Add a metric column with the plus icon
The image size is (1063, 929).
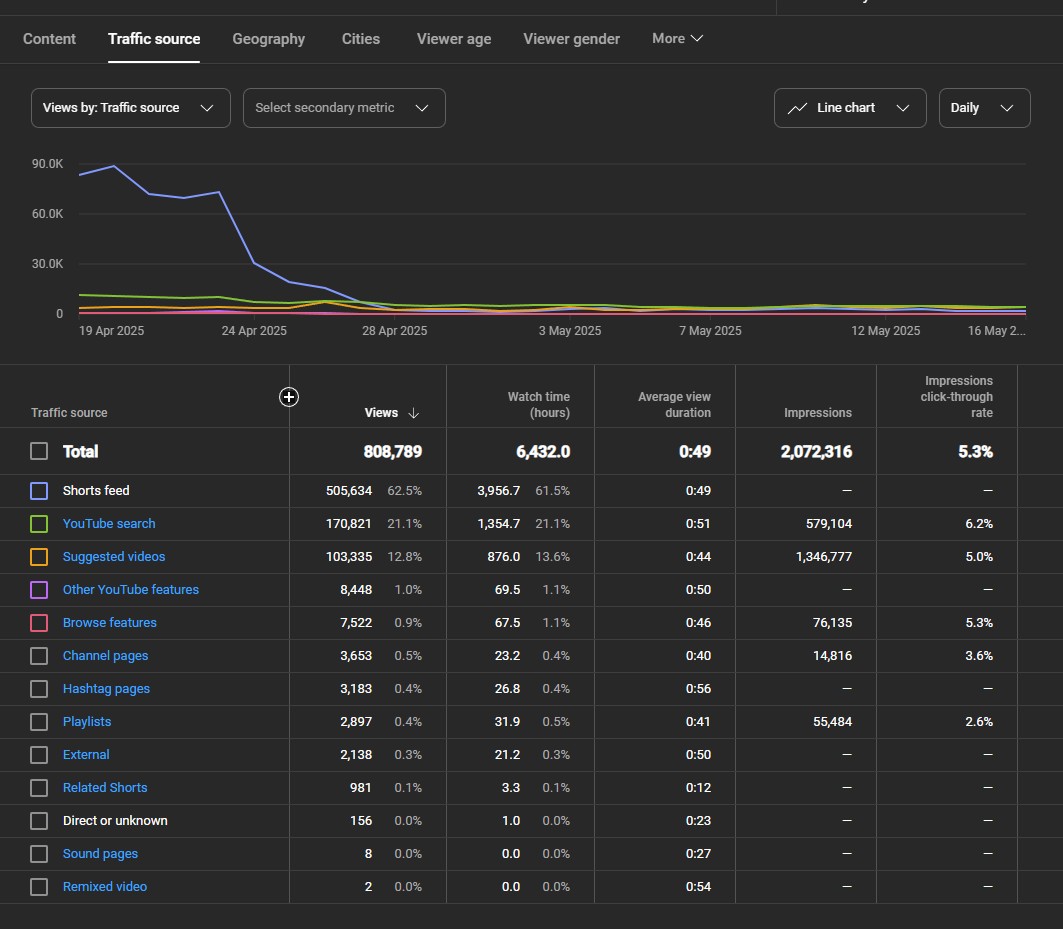tap(289, 397)
